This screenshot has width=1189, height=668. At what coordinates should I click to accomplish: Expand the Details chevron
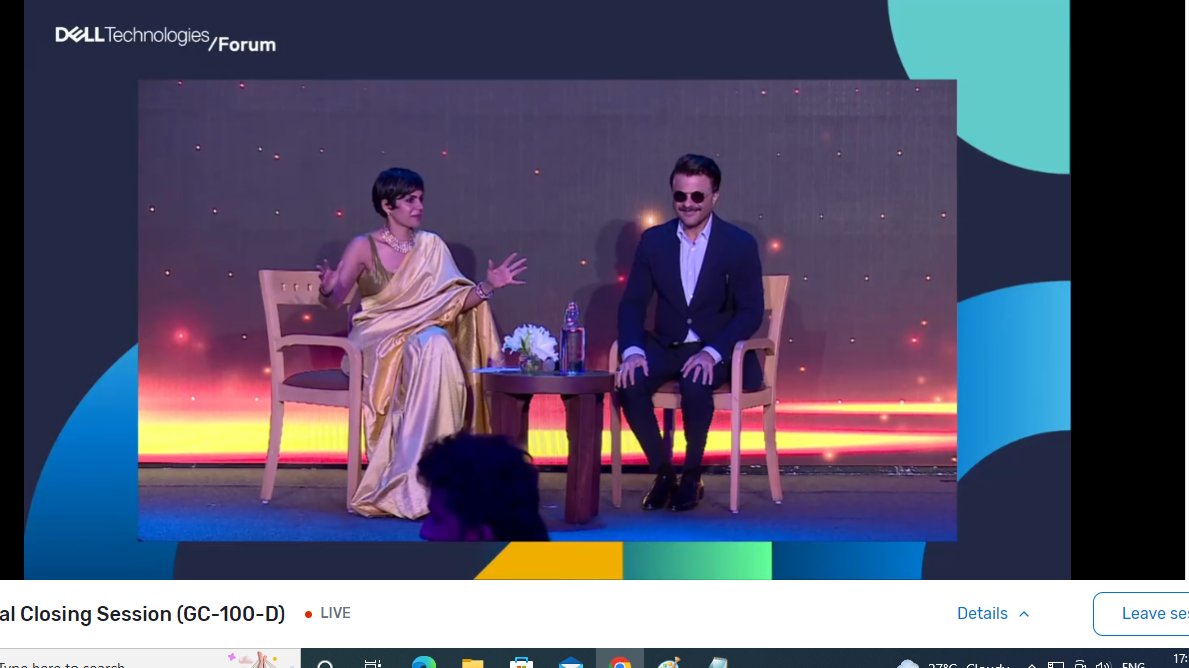(x=1024, y=613)
